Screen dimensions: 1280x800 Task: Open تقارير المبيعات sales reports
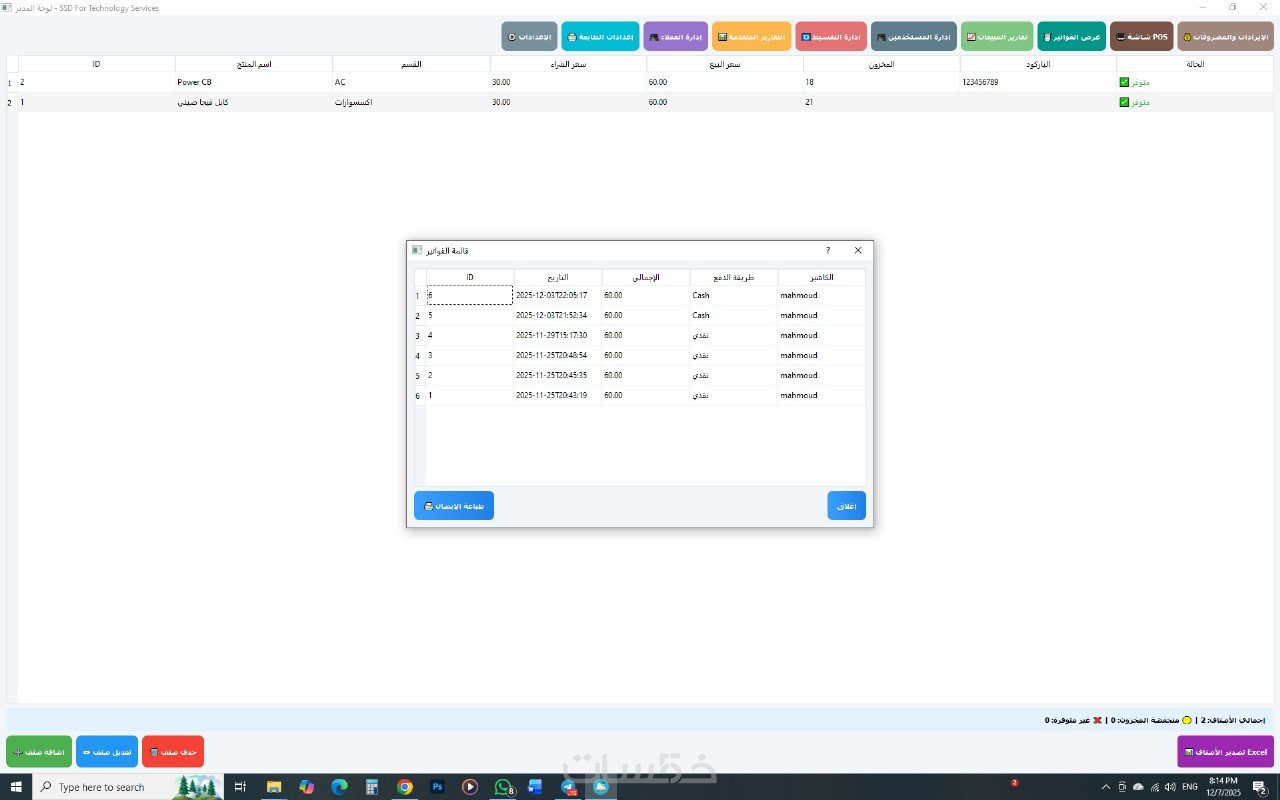(997, 37)
